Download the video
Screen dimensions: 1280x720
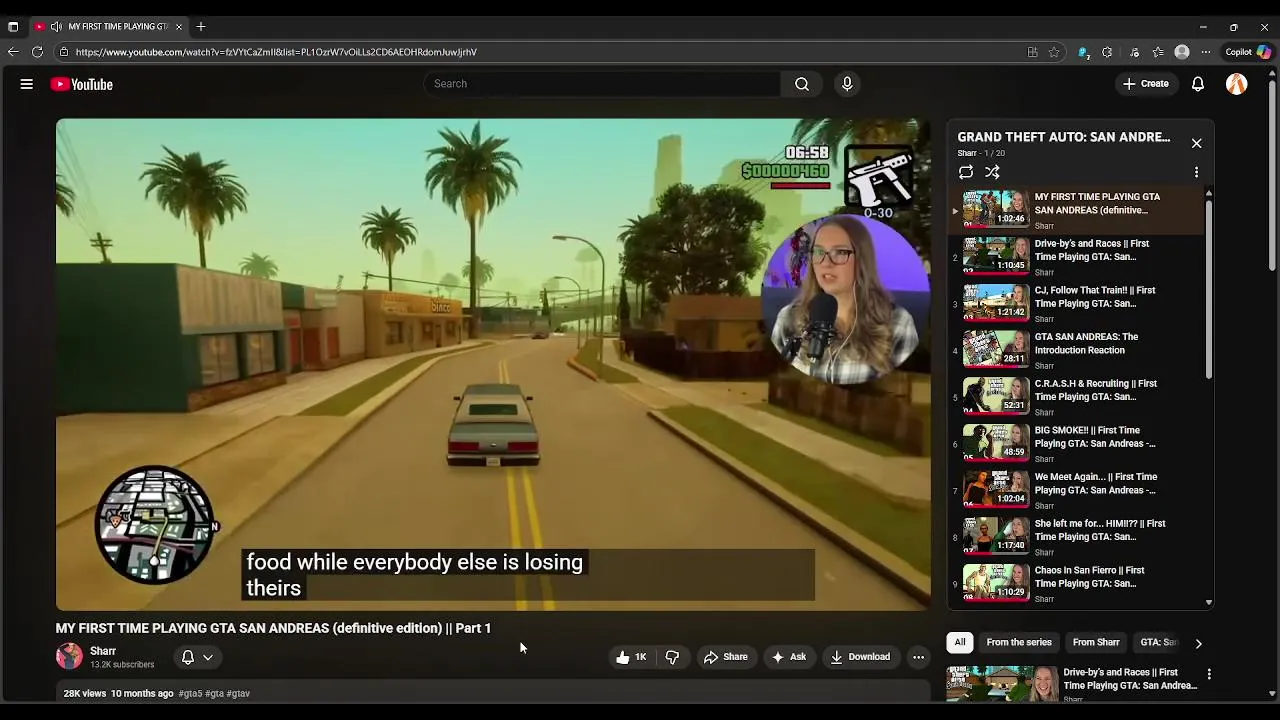[x=860, y=657]
